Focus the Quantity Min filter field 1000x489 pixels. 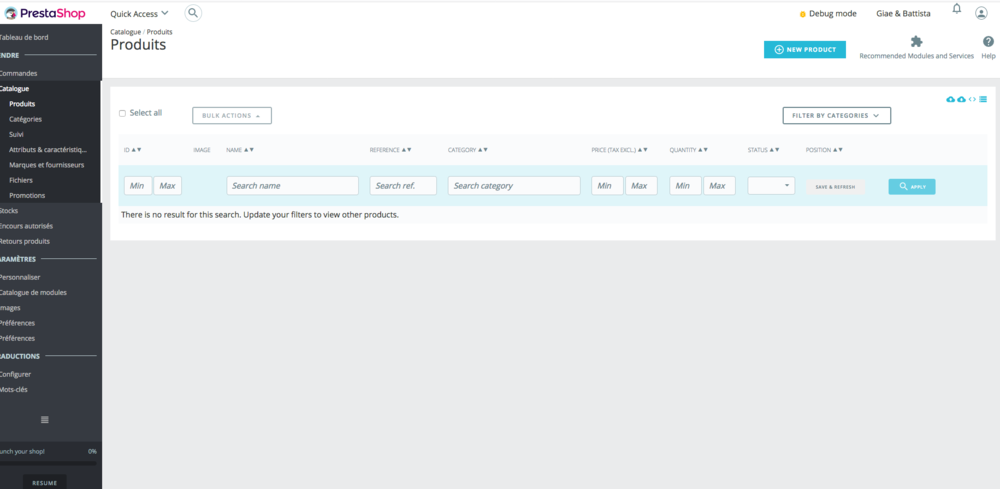686,186
